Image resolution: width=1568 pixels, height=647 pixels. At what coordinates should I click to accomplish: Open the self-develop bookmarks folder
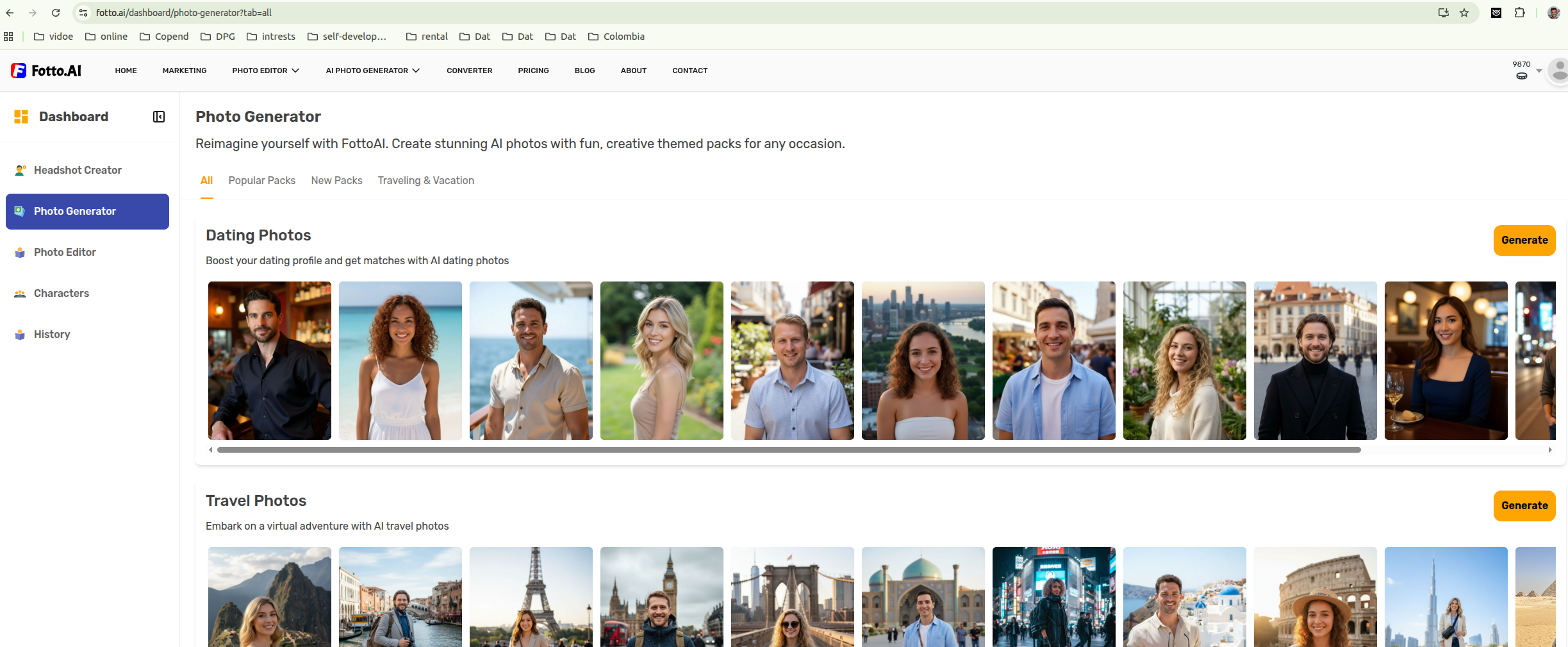point(347,37)
